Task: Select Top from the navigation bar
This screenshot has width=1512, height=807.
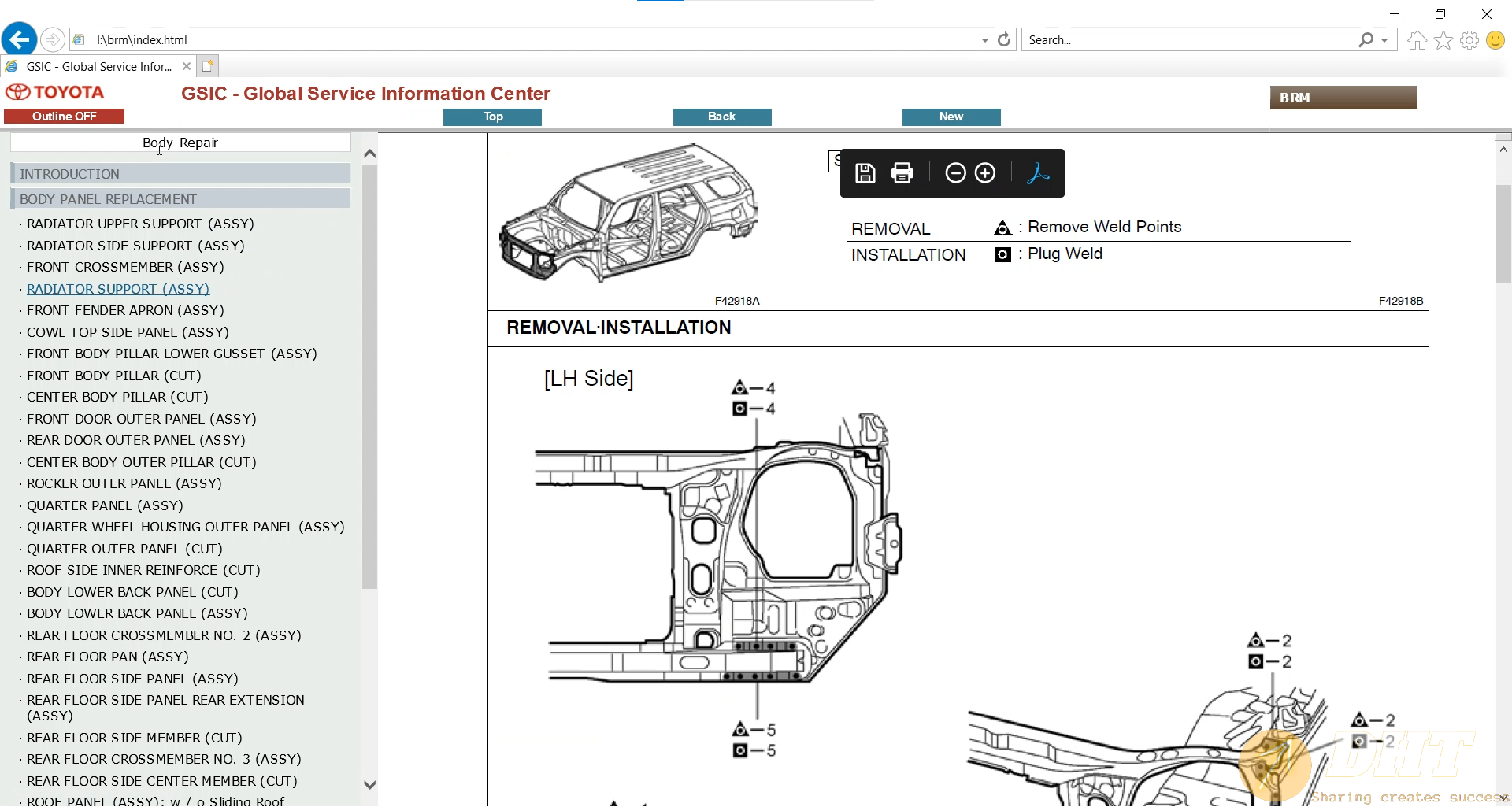Action: coord(491,117)
